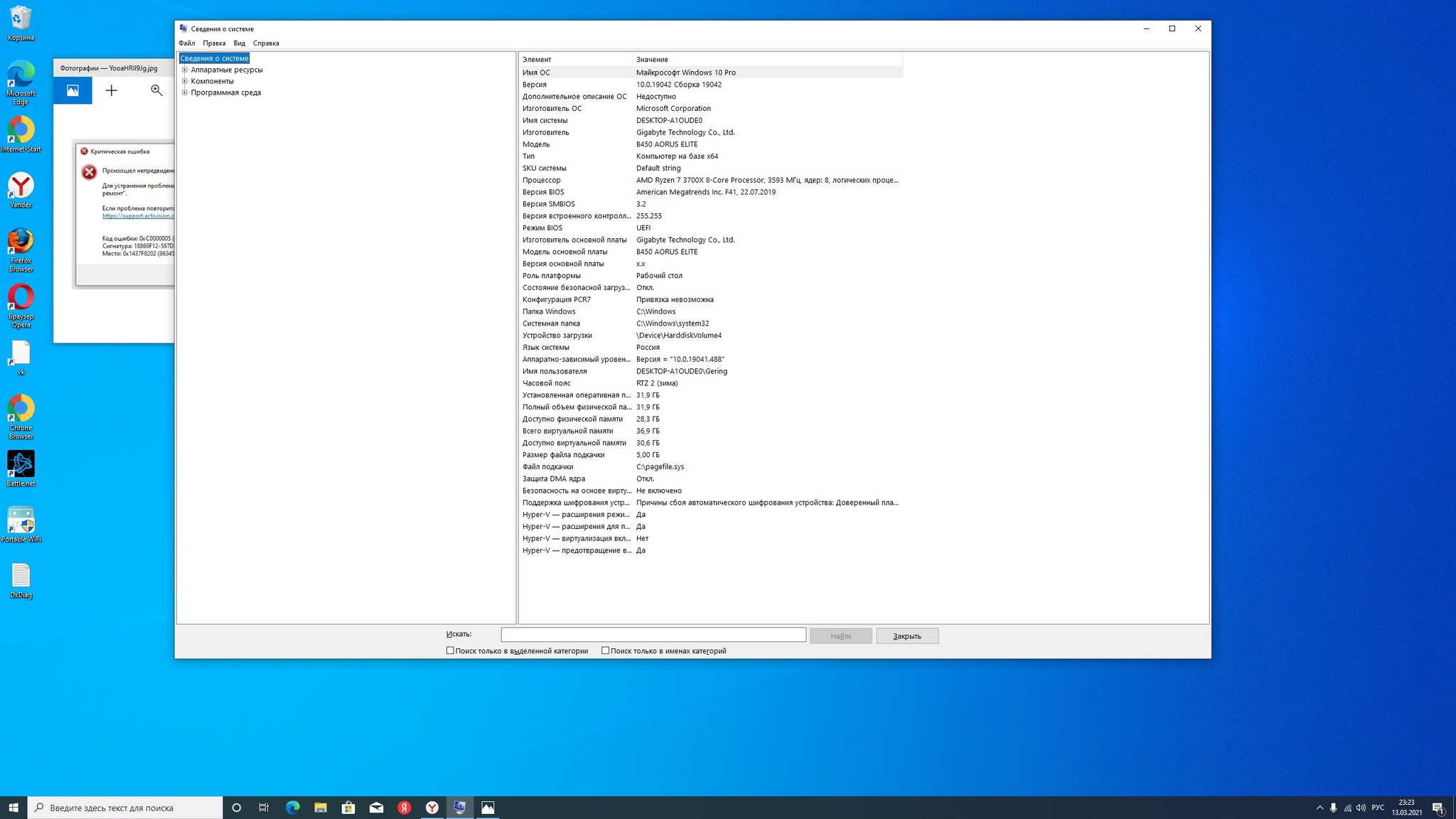Open Internet-Start desktop shortcut
The width and height of the screenshot is (1456, 819).
[x=21, y=135]
